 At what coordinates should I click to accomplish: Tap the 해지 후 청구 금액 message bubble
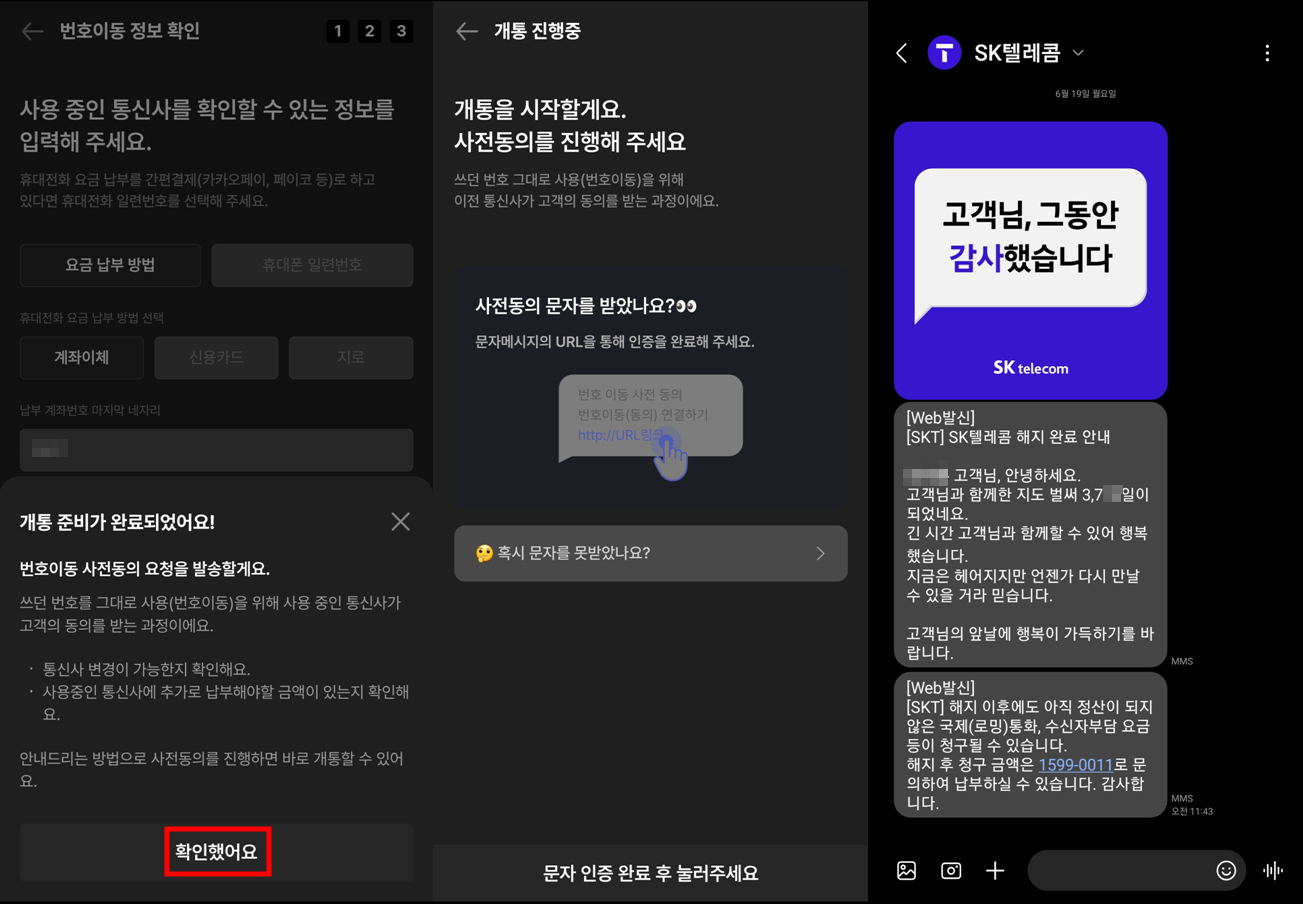coord(1031,745)
